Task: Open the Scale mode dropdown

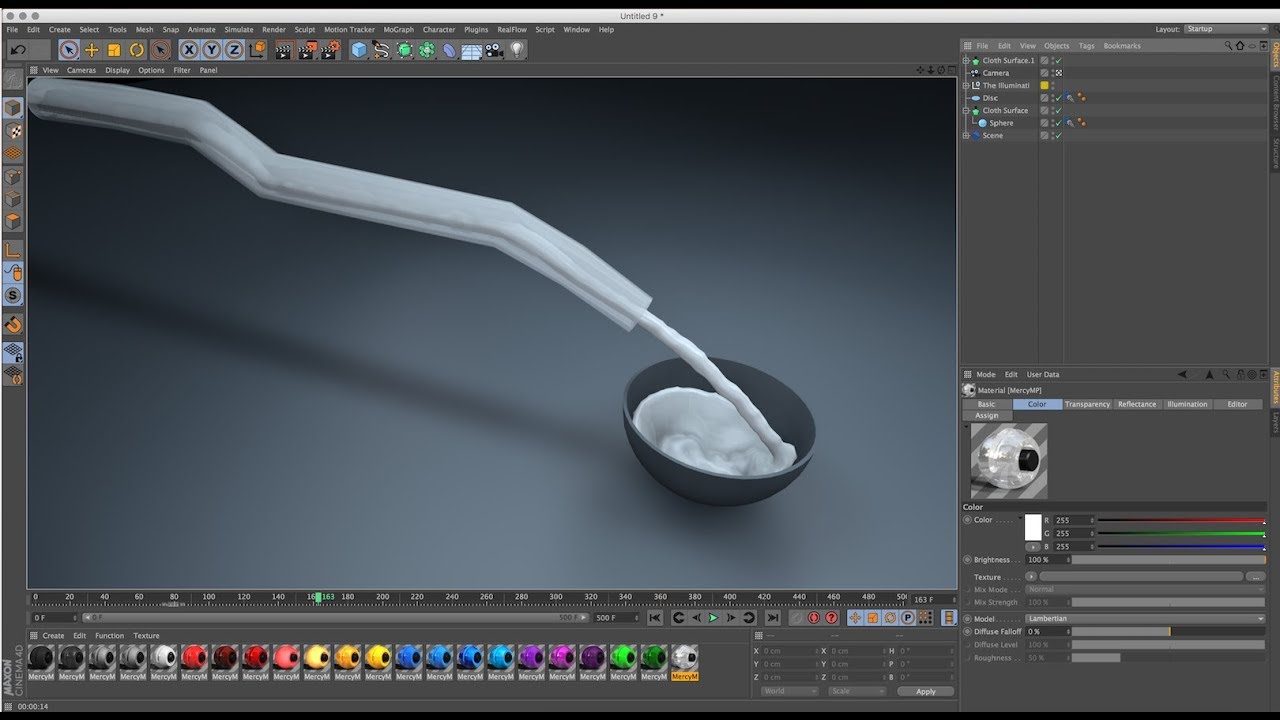Action: click(x=857, y=691)
